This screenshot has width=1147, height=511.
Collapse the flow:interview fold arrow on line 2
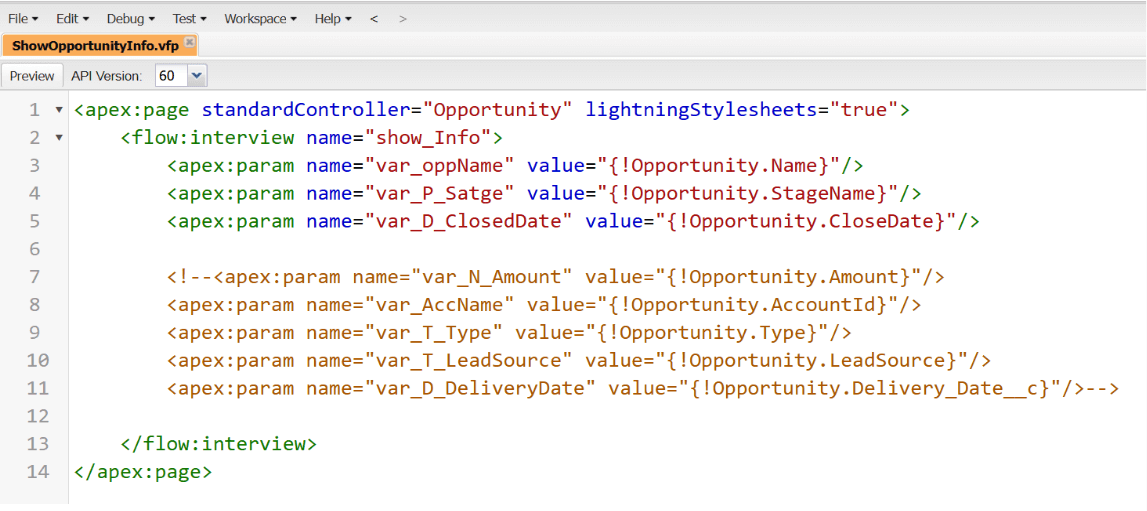click(59, 138)
